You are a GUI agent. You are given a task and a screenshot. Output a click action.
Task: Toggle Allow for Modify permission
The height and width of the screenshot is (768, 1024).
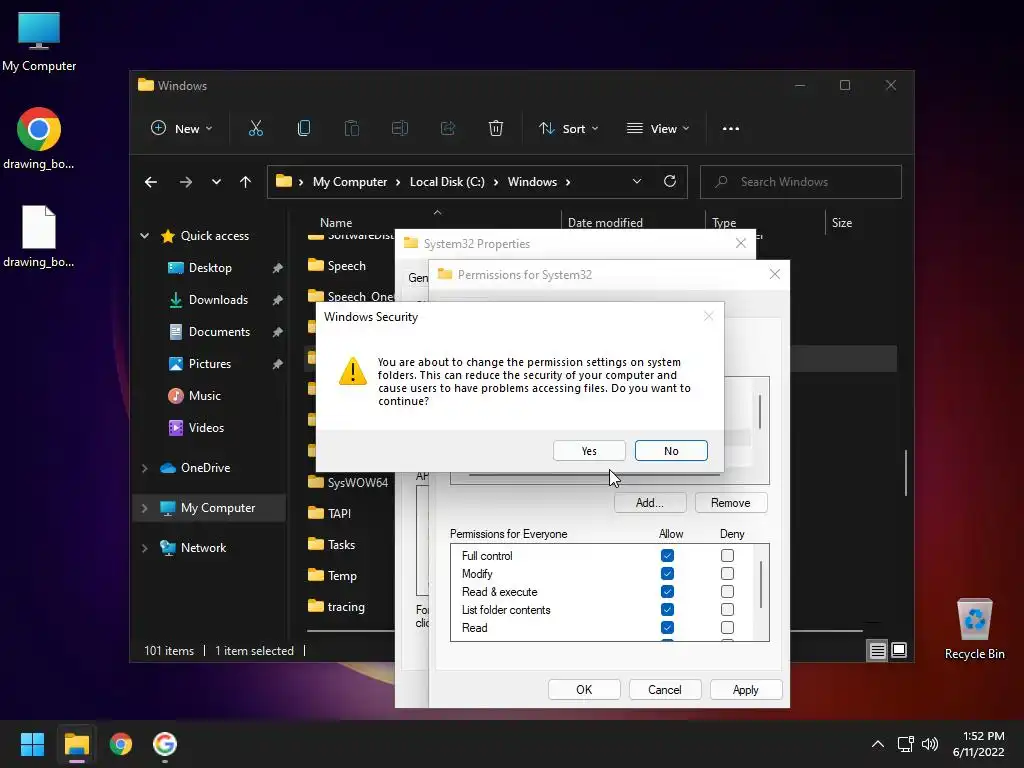(667, 574)
